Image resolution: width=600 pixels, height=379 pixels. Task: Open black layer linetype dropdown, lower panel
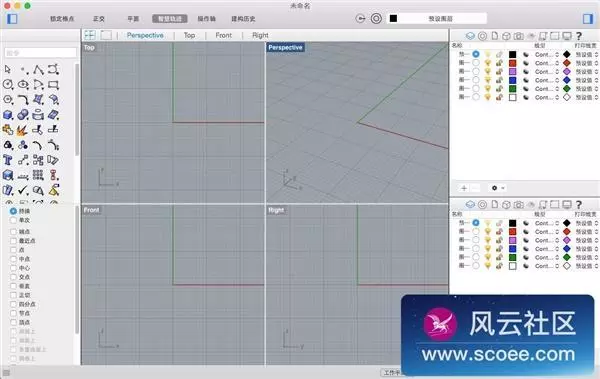tap(547, 223)
